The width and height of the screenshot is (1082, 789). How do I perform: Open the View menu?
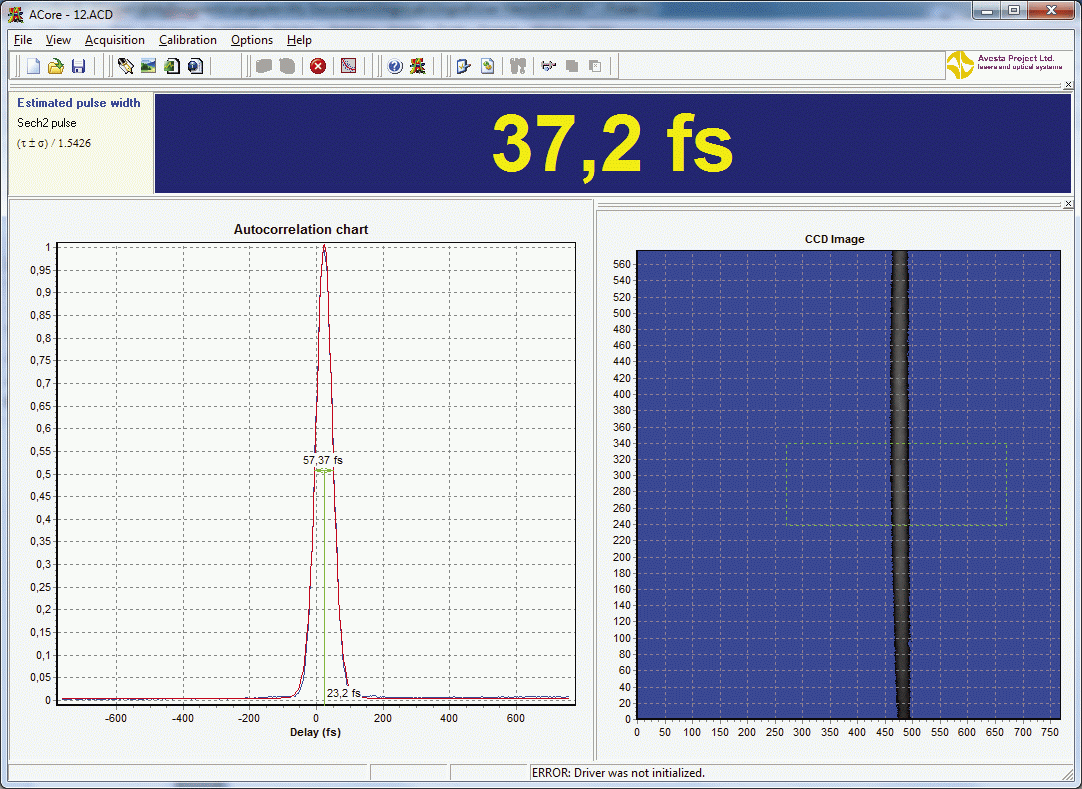coord(58,40)
